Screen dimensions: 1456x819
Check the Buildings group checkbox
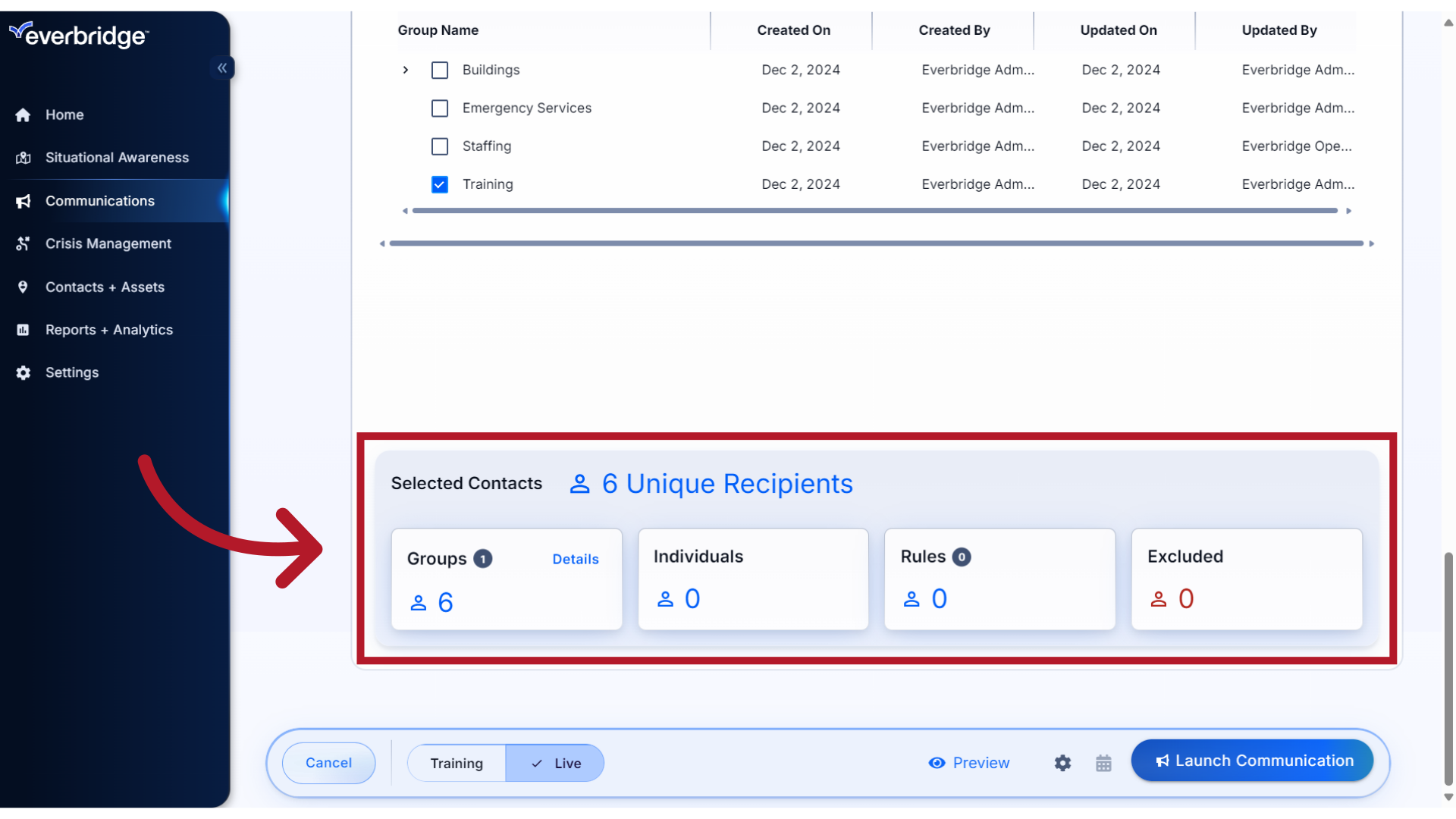click(440, 70)
